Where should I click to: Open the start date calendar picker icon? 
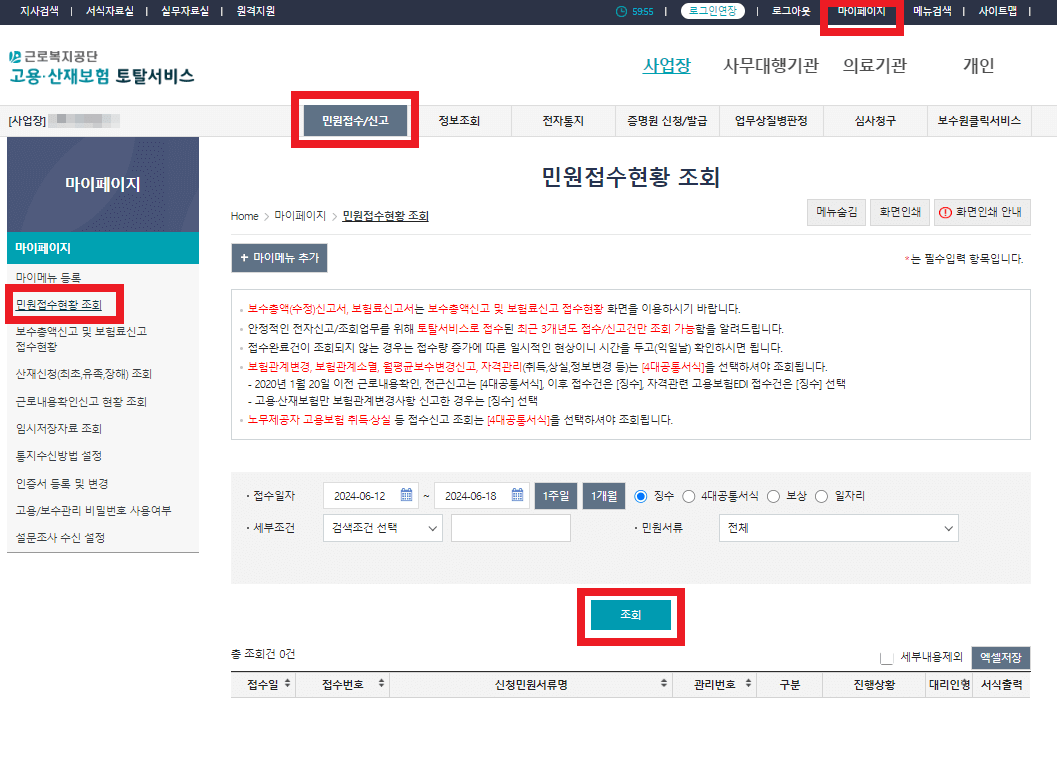pos(405,494)
